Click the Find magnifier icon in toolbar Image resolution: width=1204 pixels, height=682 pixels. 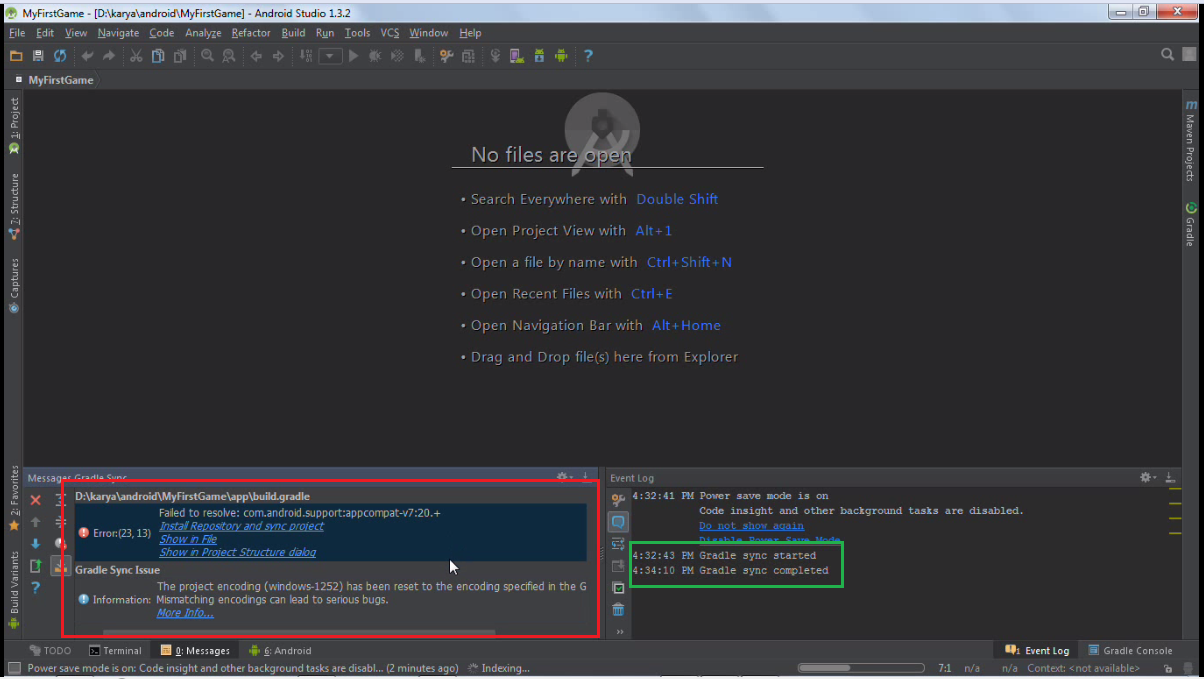pos(207,56)
